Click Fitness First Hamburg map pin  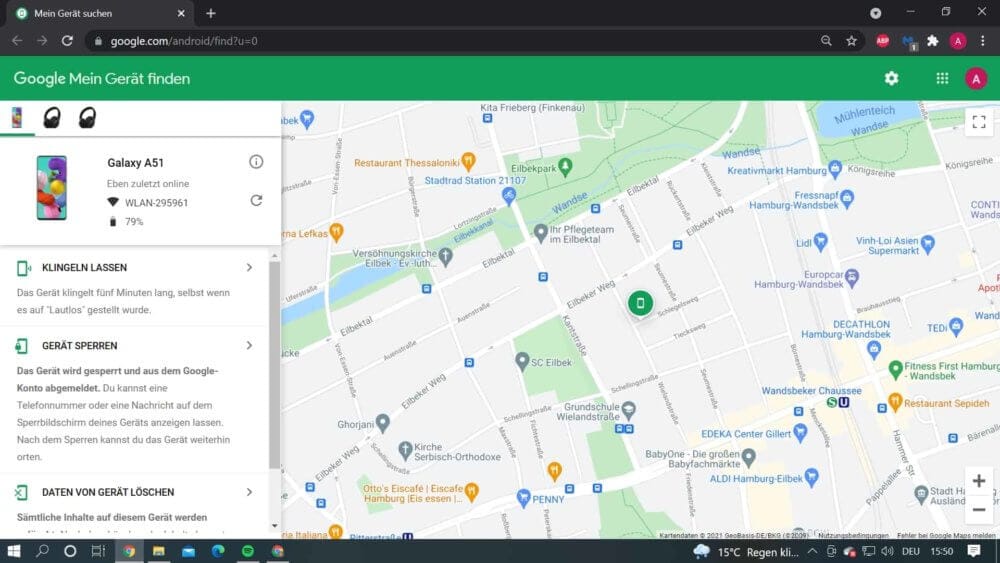[x=895, y=369]
